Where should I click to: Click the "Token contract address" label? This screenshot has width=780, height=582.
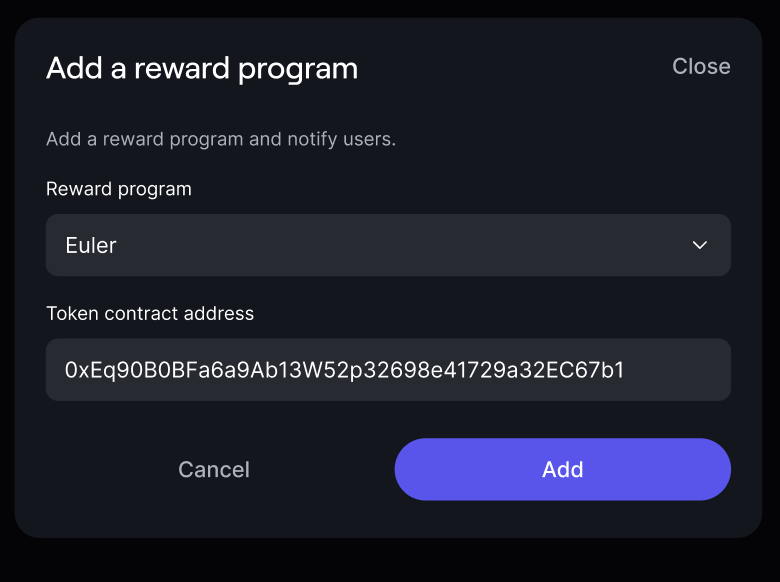(x=150, y=314)
